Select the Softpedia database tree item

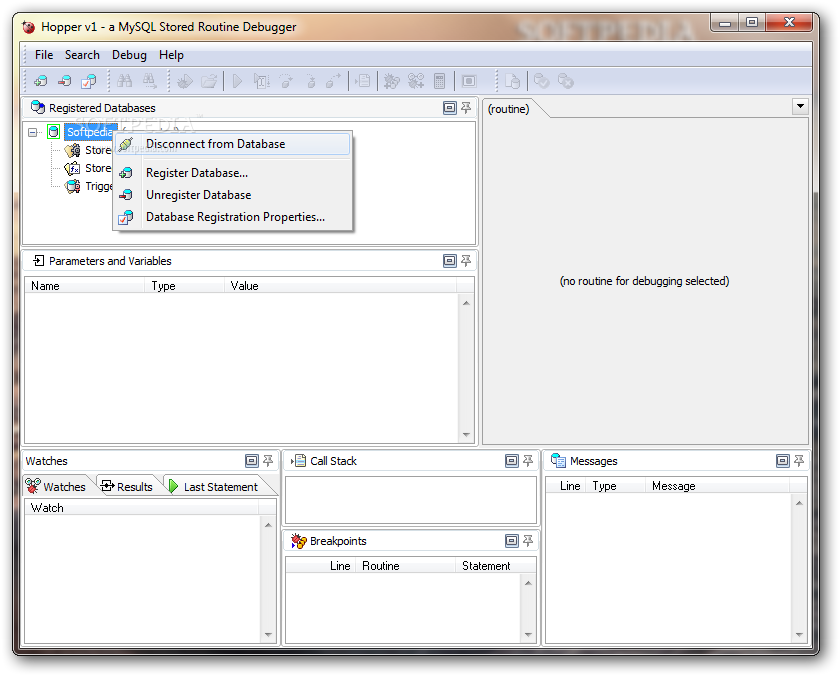click(90, 132)
